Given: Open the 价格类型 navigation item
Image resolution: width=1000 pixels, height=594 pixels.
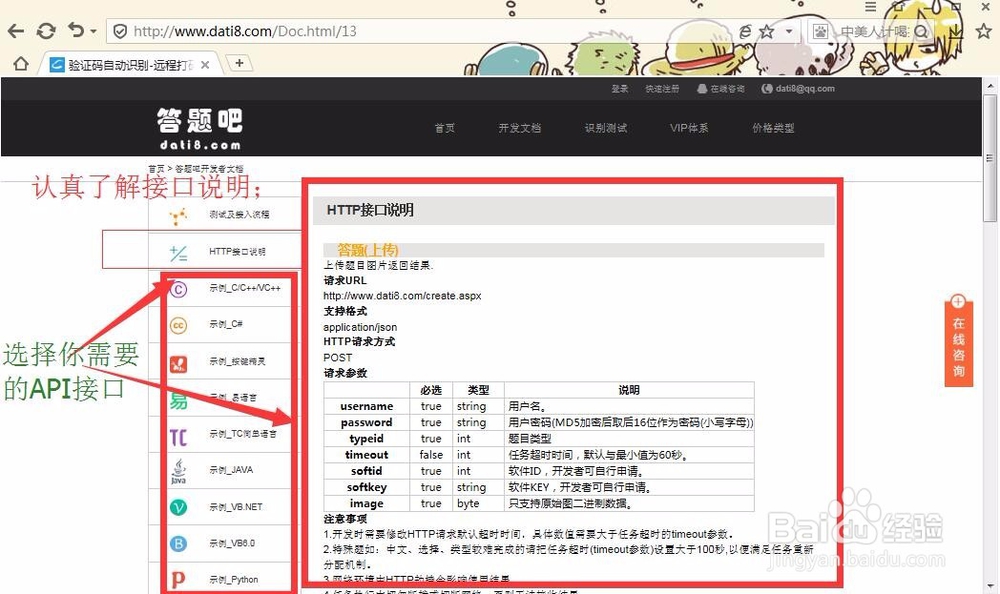Looking at the screenshot, I should 773,128.
